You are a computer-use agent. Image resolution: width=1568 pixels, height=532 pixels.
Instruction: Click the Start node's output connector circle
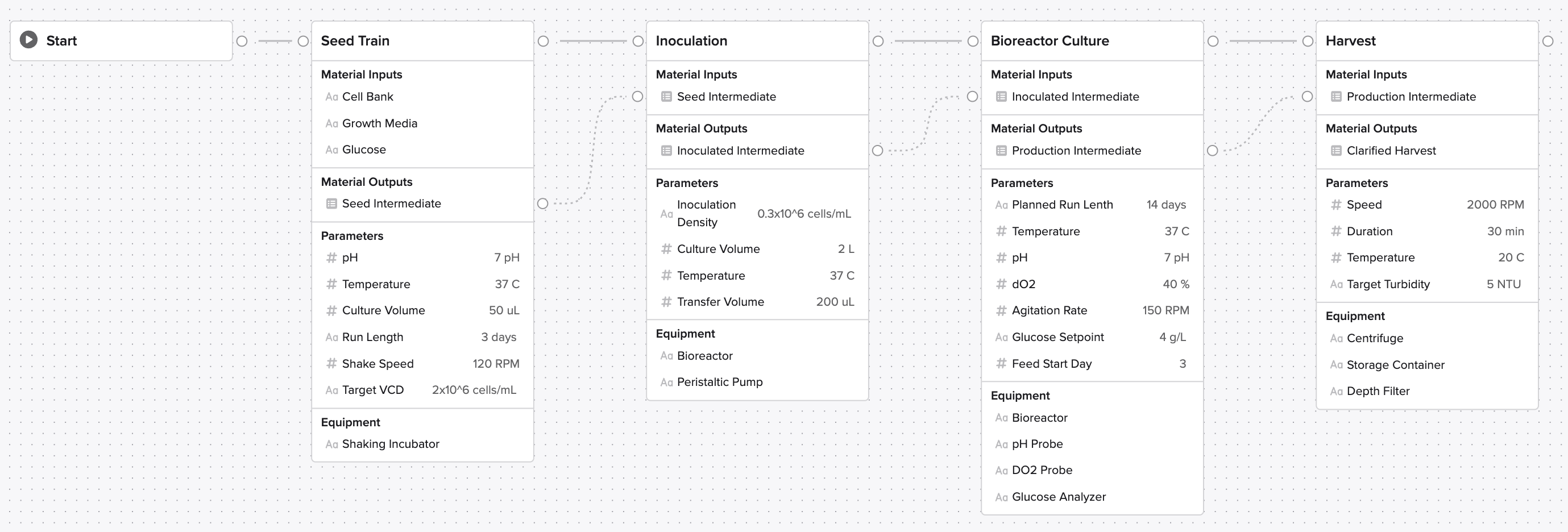pos(242,41)
